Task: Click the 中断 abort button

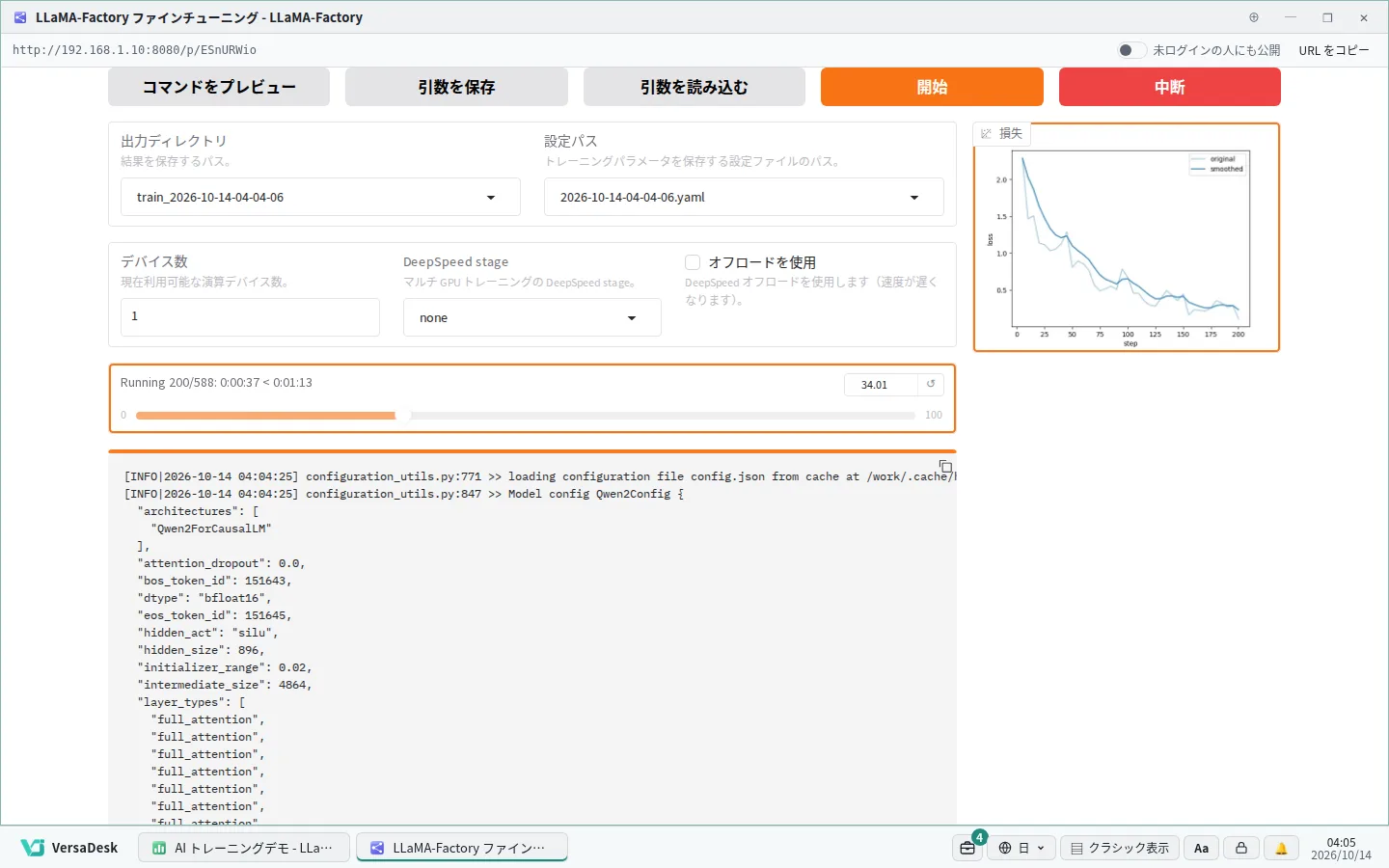Action: (x=1169, y=87)
